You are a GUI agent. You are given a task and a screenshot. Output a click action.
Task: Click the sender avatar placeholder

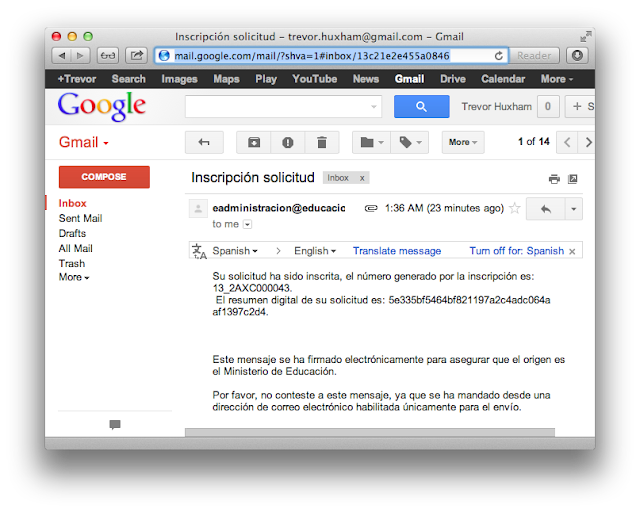(198, 209)
